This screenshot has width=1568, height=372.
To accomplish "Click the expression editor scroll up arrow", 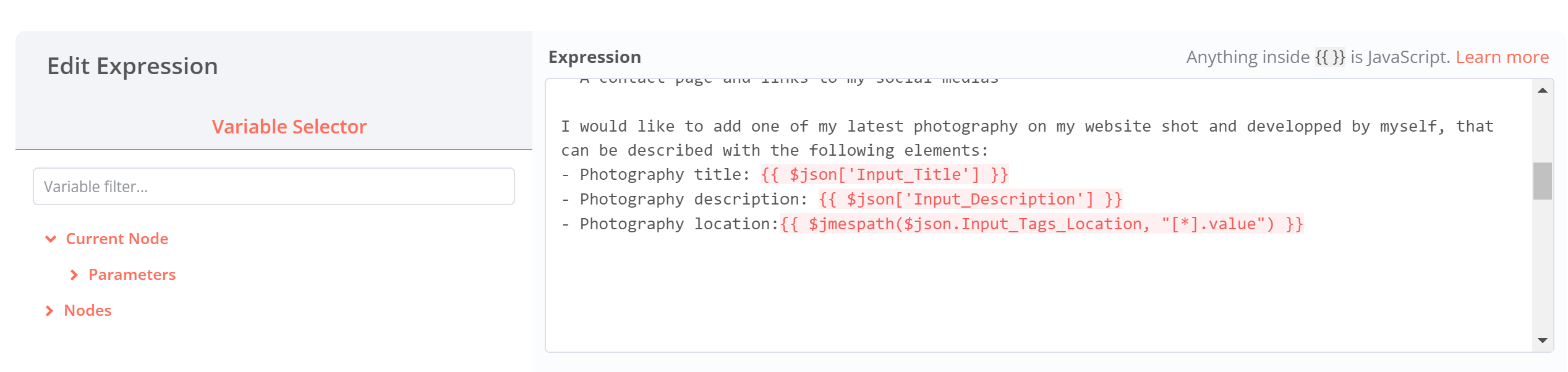I will [x=1542, y=91].
